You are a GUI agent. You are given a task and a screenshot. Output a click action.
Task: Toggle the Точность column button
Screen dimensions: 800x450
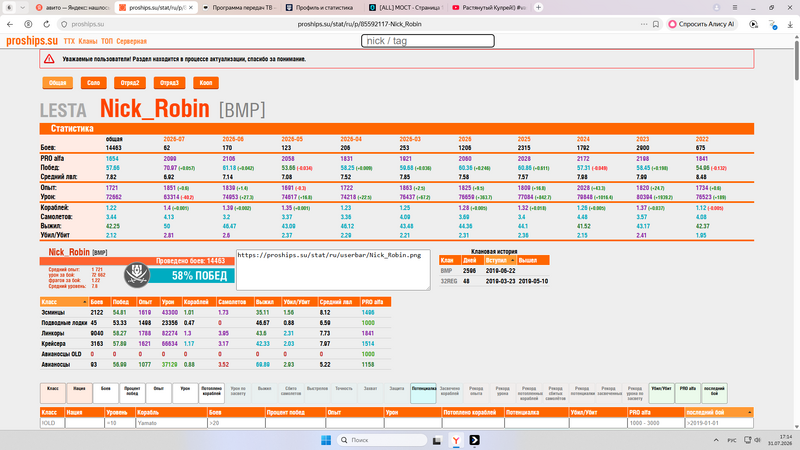pyautogui.click(x=344, y=393)
